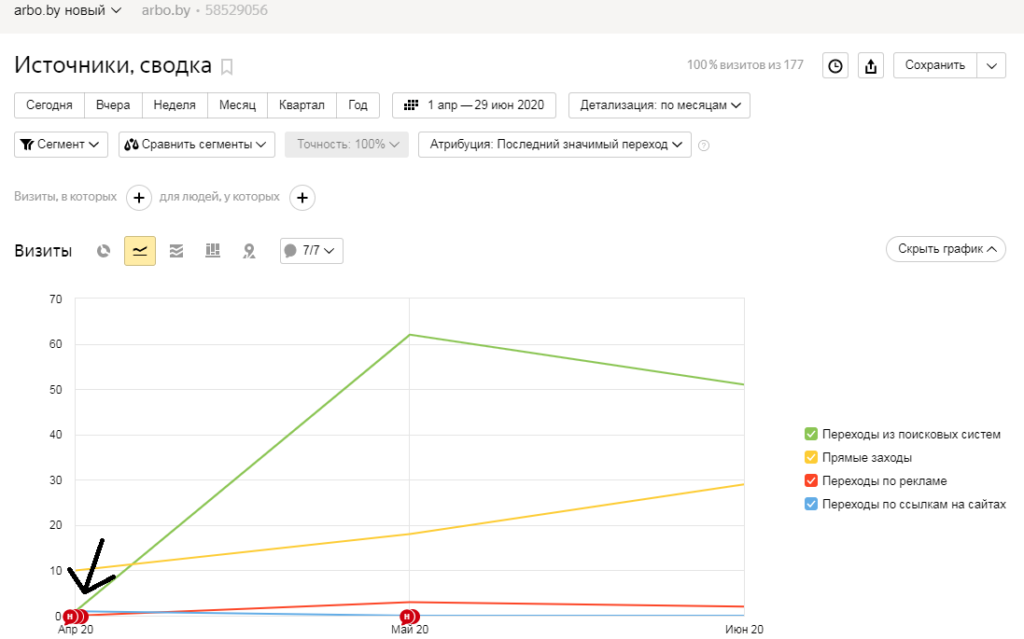Click the annotation marker at Май 20
The height and width of the screenshot is (639, 1024).
point(409,616)
